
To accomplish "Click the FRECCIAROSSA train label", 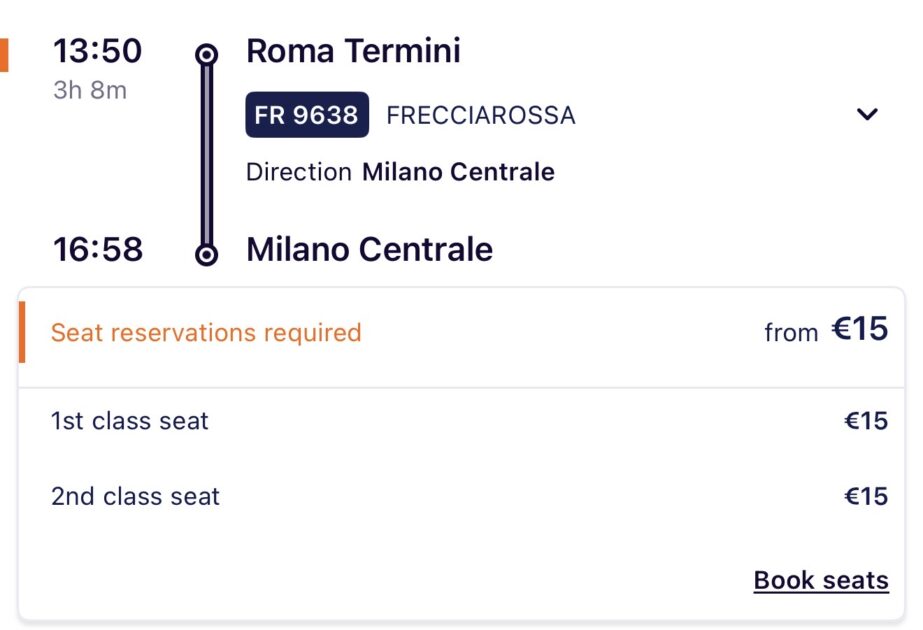I will (480, 115).
